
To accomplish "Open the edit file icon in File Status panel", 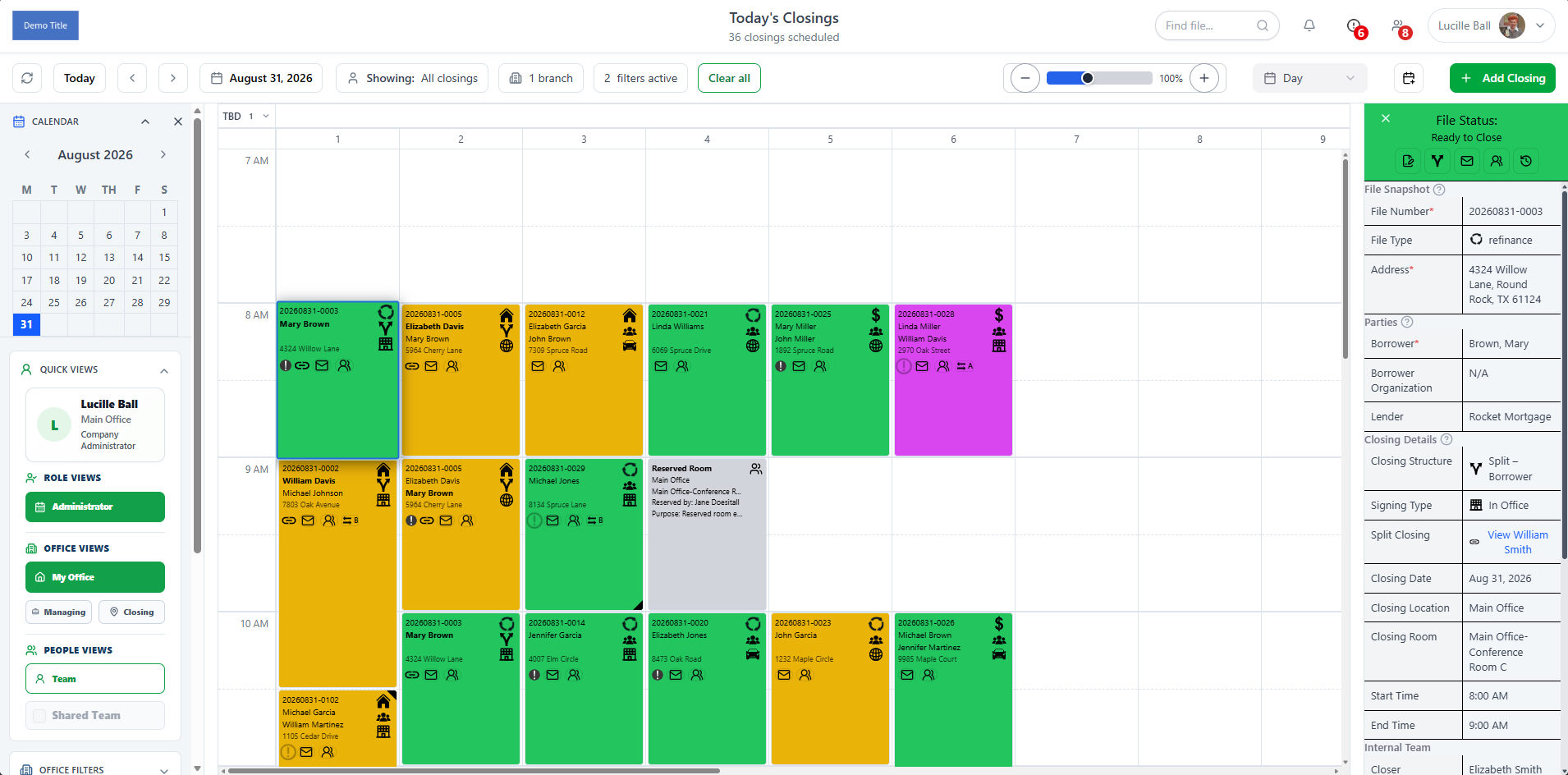I will pyautogui.click(x=1408, y=161).
